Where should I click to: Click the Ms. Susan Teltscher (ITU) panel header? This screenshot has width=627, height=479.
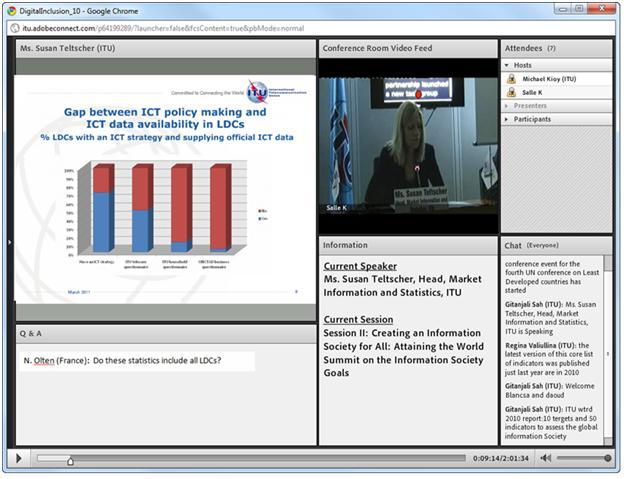[166, 48]
